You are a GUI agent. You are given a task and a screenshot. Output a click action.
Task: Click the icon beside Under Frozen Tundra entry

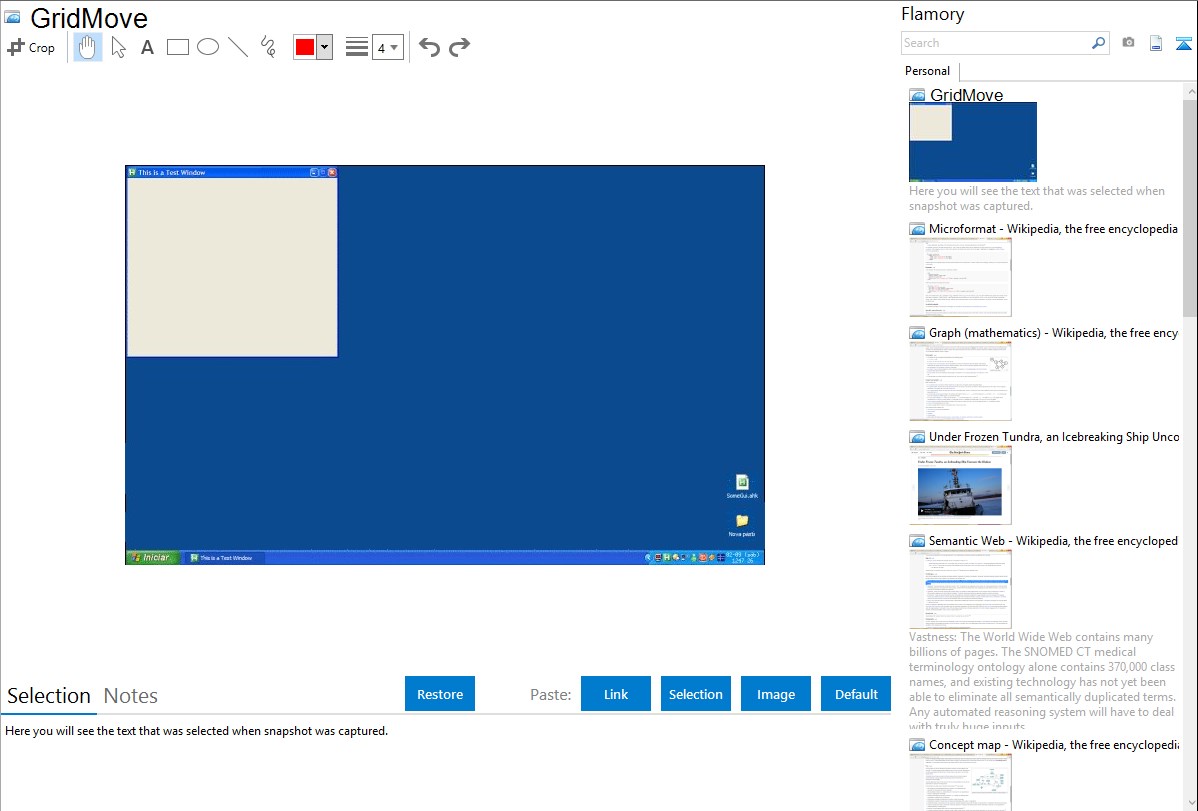(x=917, y=437)
